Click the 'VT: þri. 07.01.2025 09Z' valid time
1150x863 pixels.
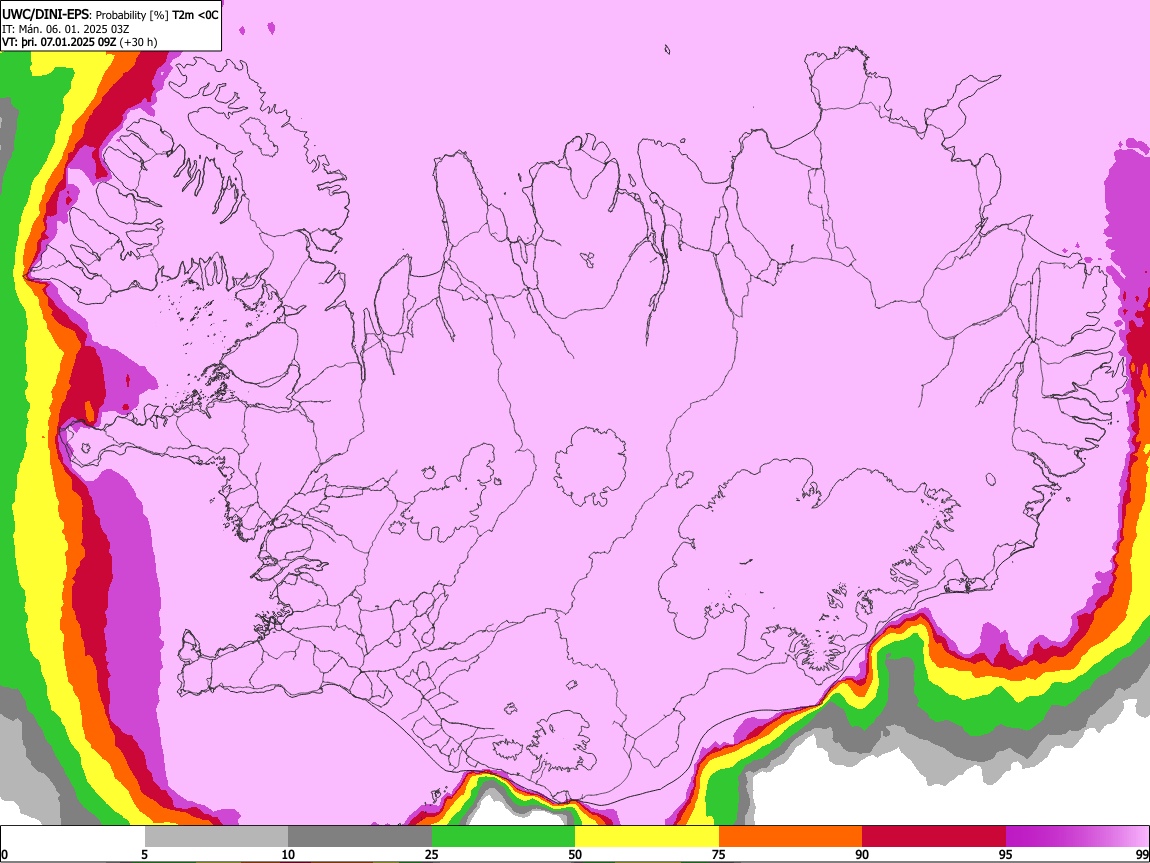point(59,42)
